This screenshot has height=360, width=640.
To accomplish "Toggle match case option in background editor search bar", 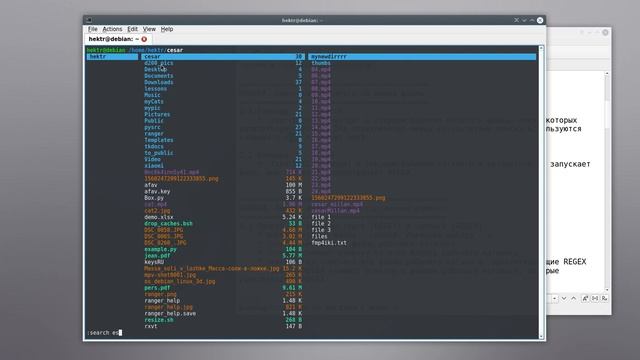I will [x=585, y=298].
